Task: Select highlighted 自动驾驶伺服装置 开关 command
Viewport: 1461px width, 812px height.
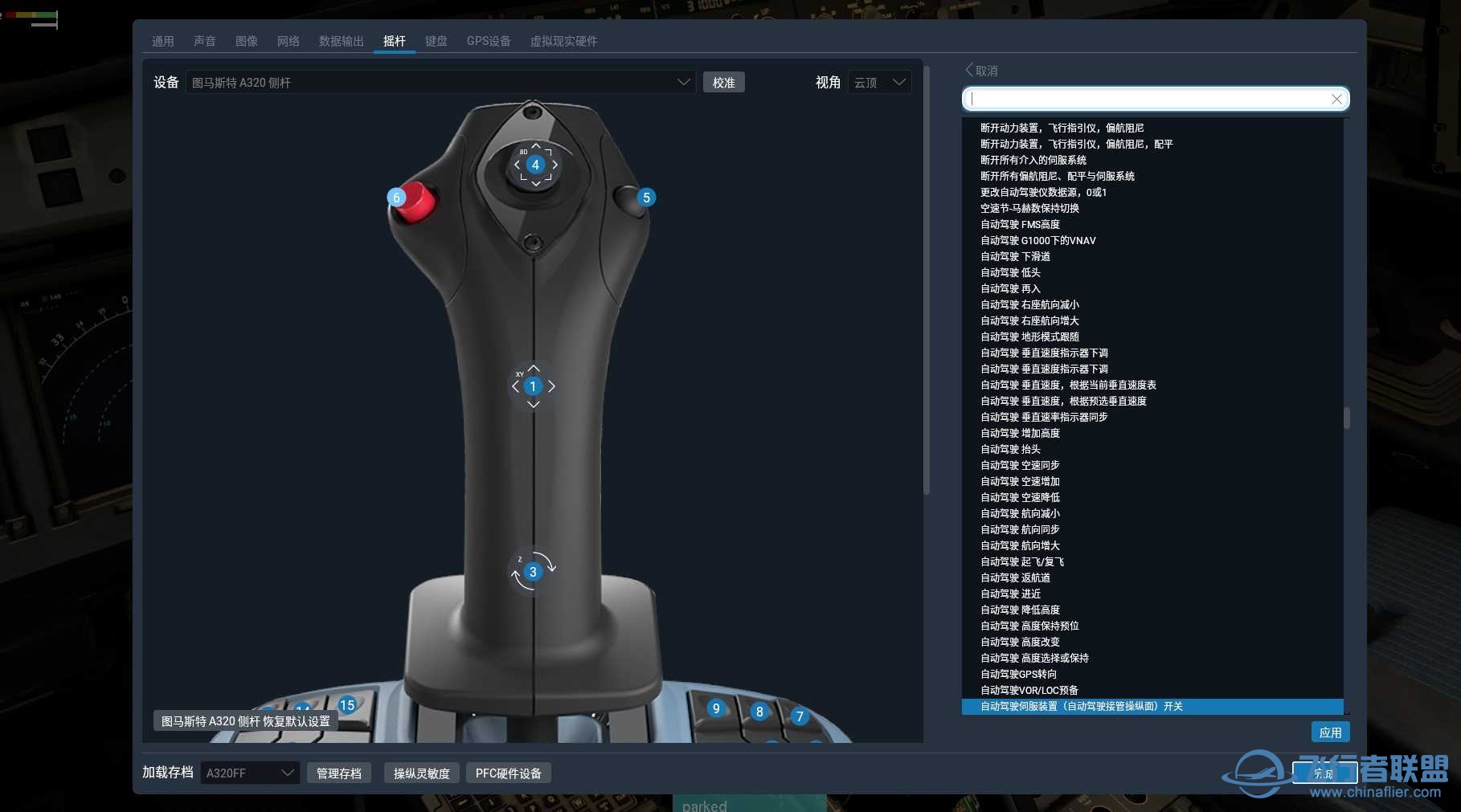Action: click(1152, 706)
